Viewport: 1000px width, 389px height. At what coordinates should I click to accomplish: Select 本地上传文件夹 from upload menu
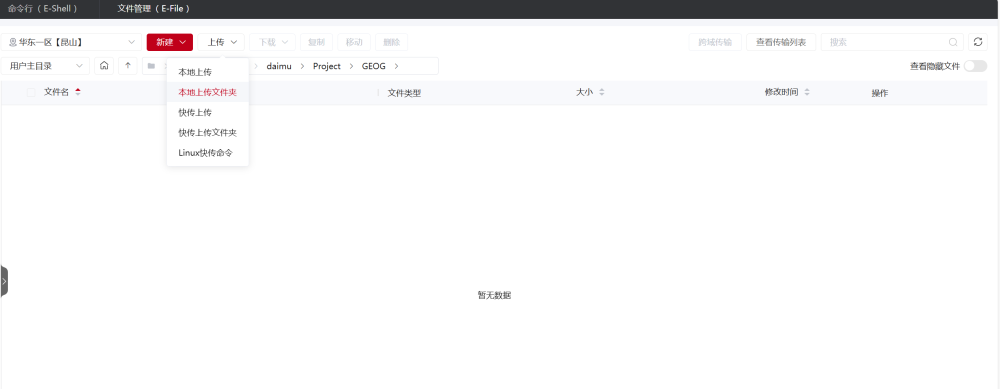(x=207, y=92)
